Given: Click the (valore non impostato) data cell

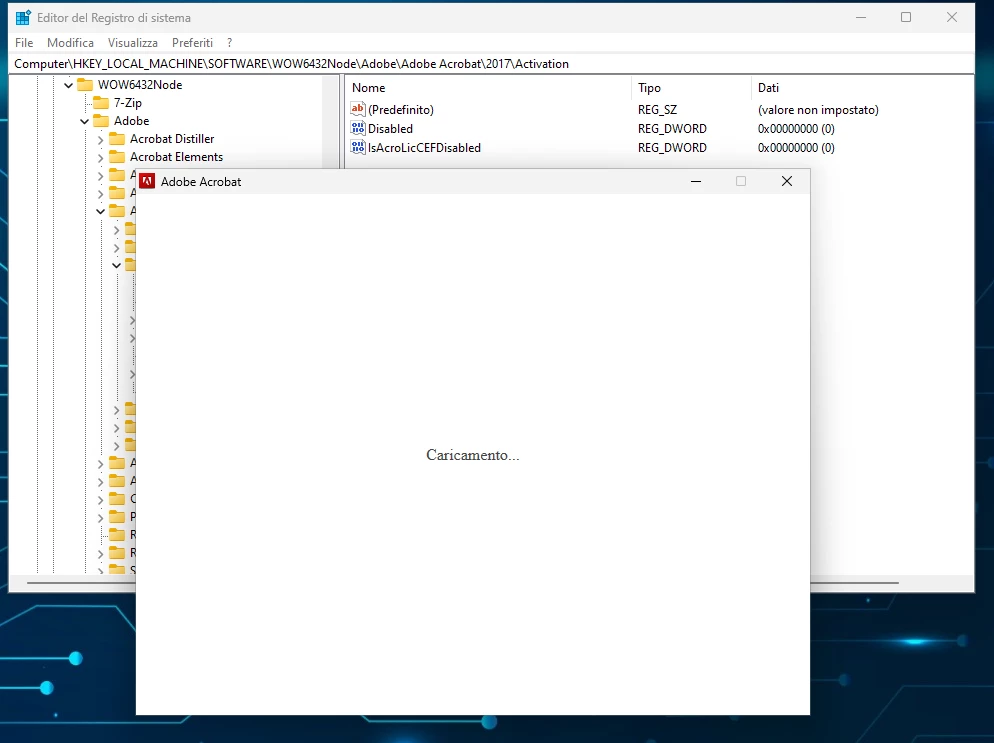Looking at the screenshot, I should point(818,110).
